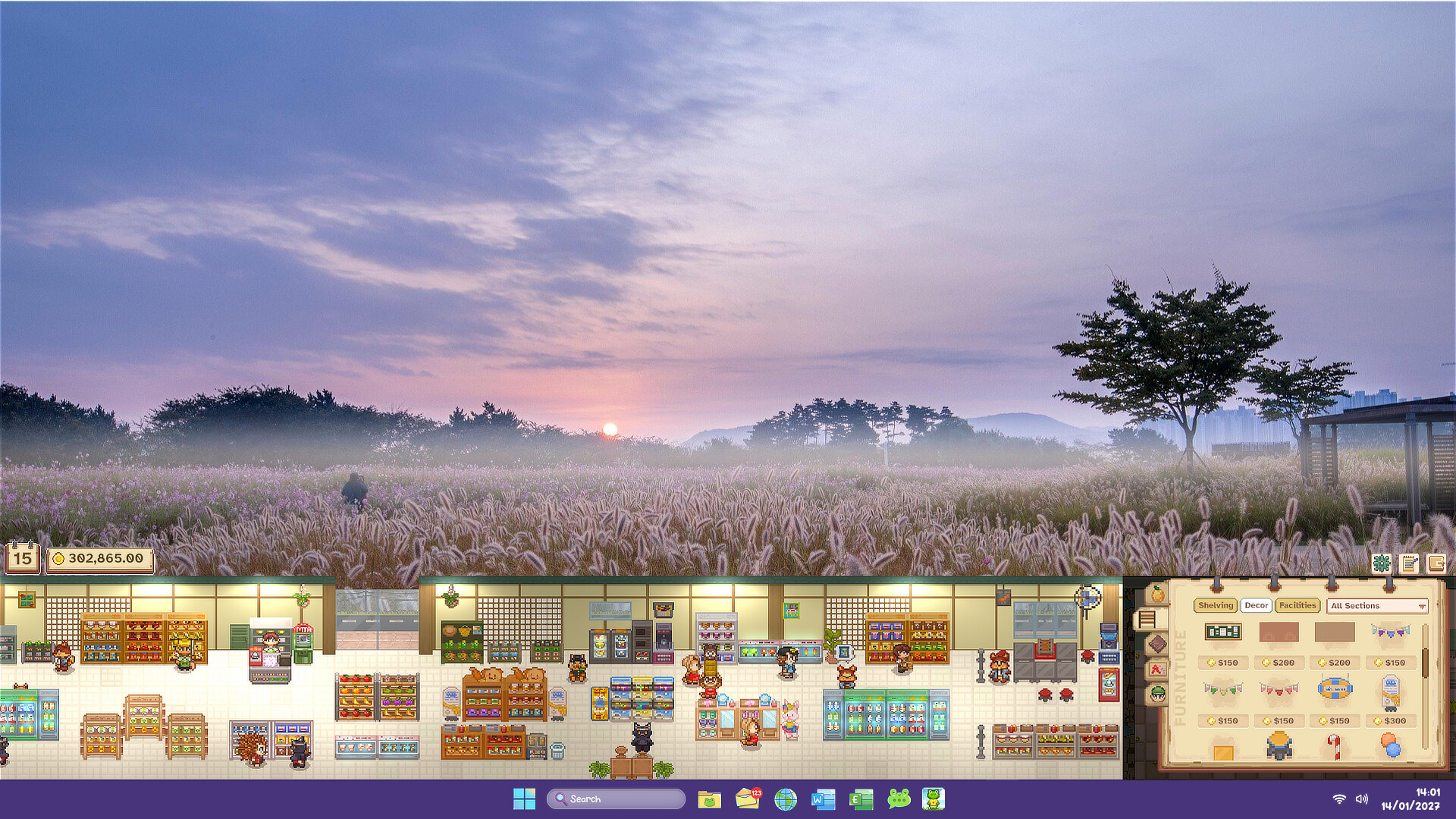Open the green-cap staff side tab
The height and width of the screenshot is (819, 1456).
point(1157,693)
